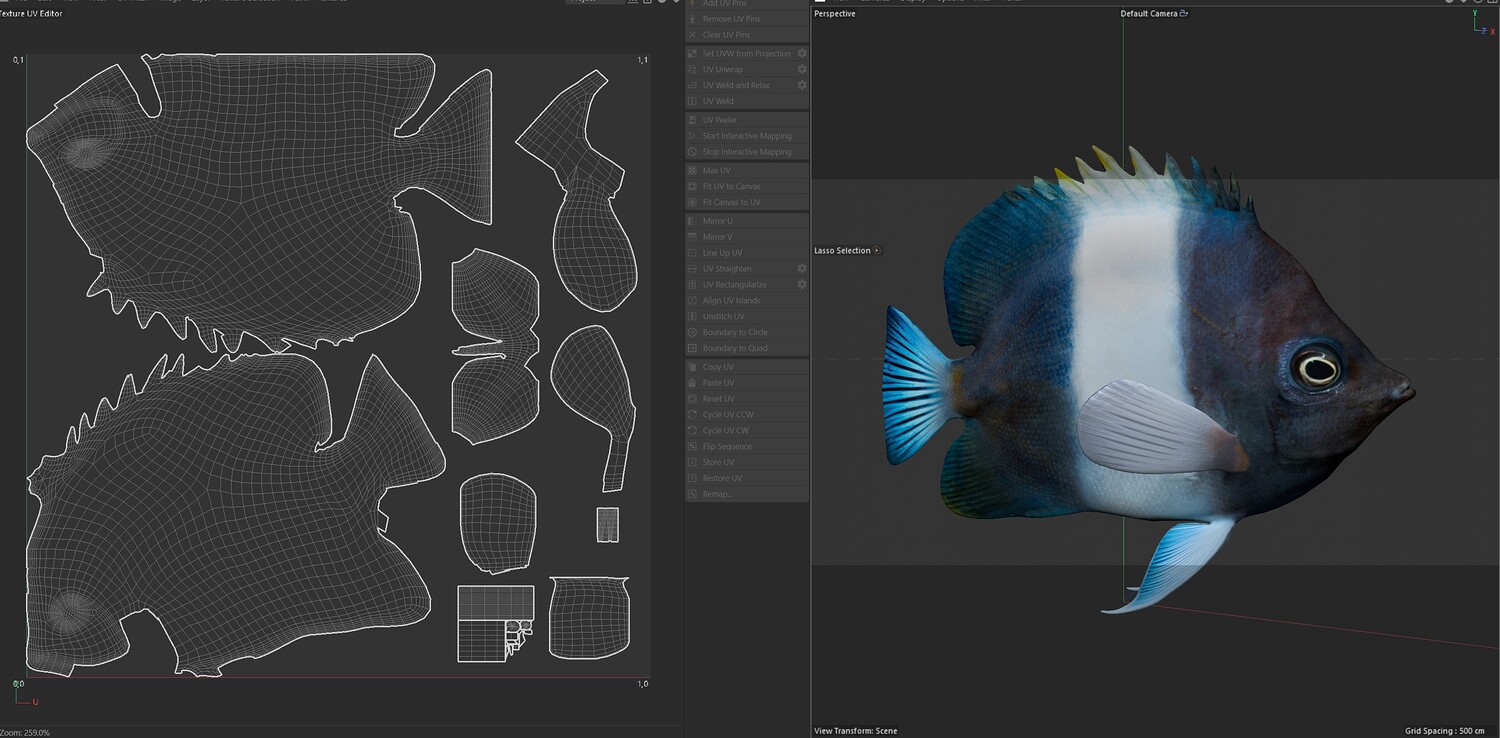
Task: Click the Default Camera label
Action: point(1149,14)
